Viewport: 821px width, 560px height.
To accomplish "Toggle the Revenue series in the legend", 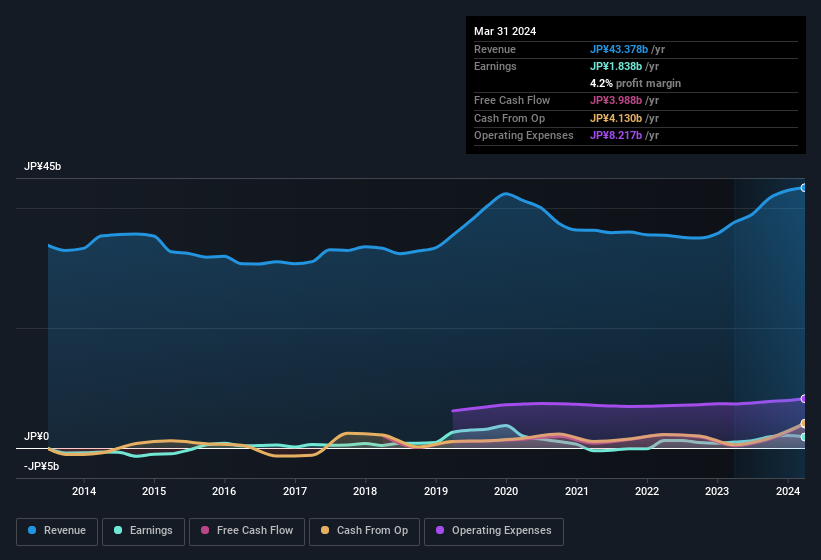I will click(64, 531).
